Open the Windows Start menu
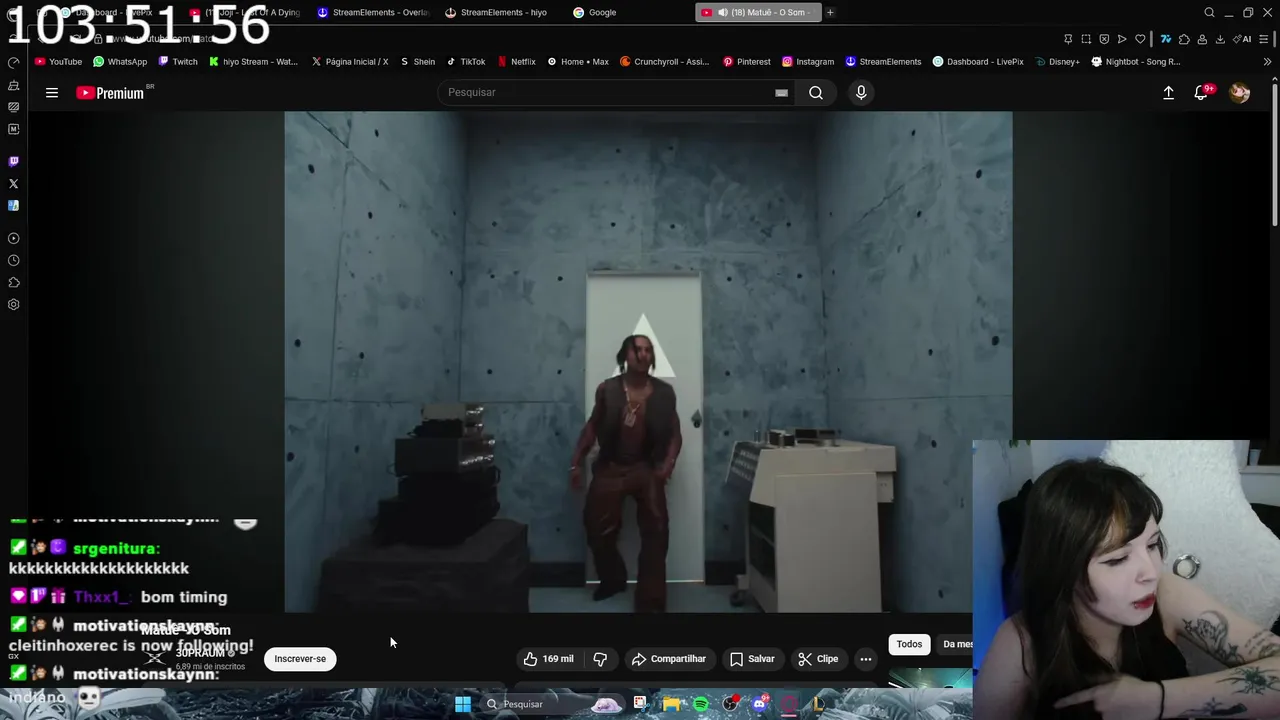The image size is (1280, 720). click(463, 704)
